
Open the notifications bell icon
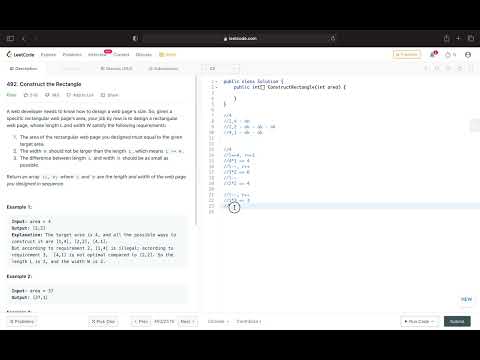(x=433, y=54)
